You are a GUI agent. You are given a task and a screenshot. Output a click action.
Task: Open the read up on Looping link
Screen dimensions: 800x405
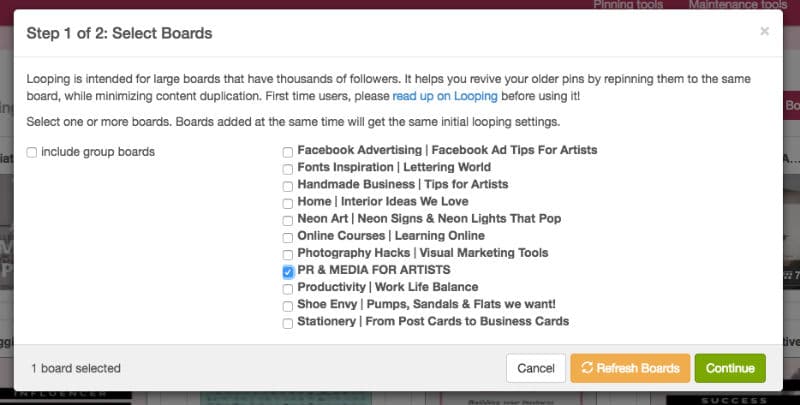coord(445,96)
